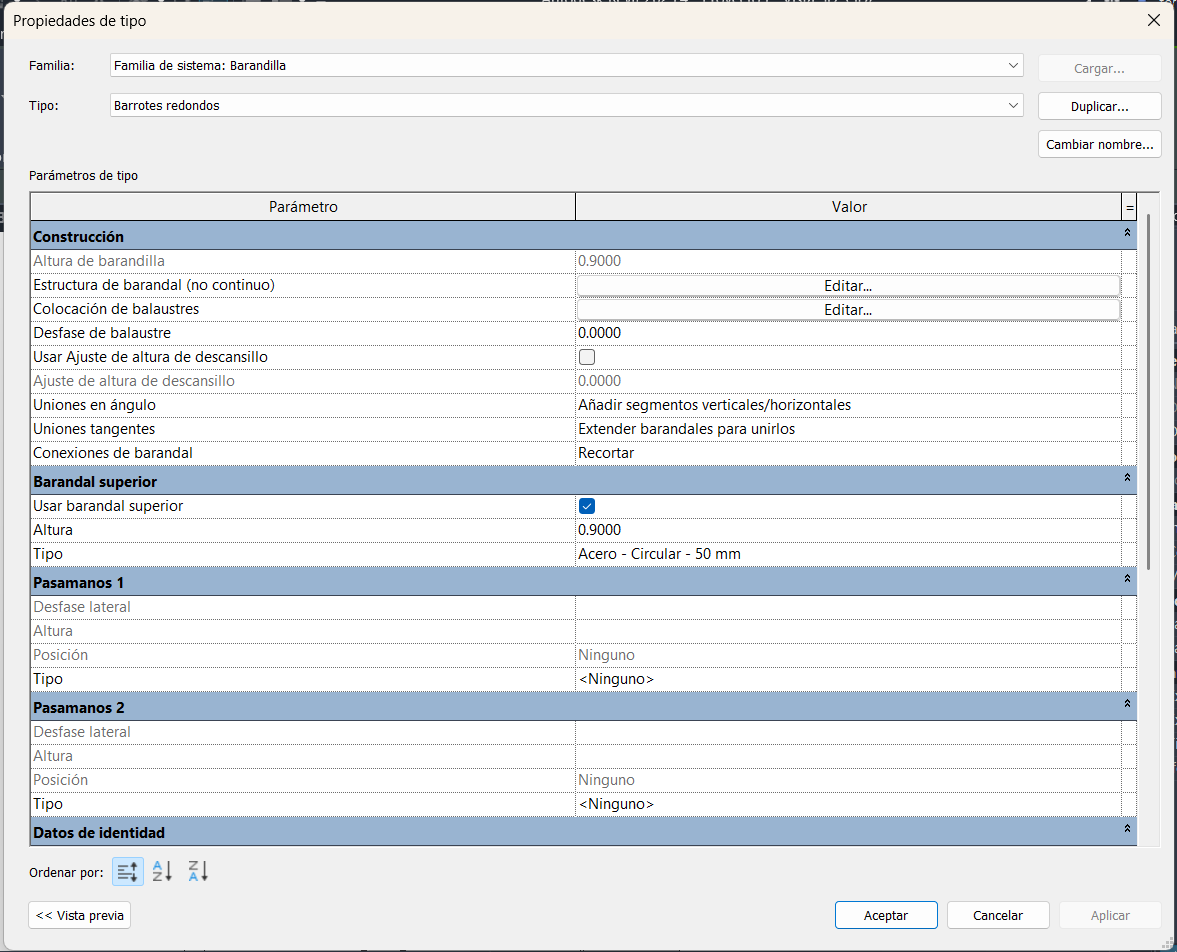Edit Estructura de barandal (no continuo)
This screenshot has width=1177, height=952.
(847, 286)
